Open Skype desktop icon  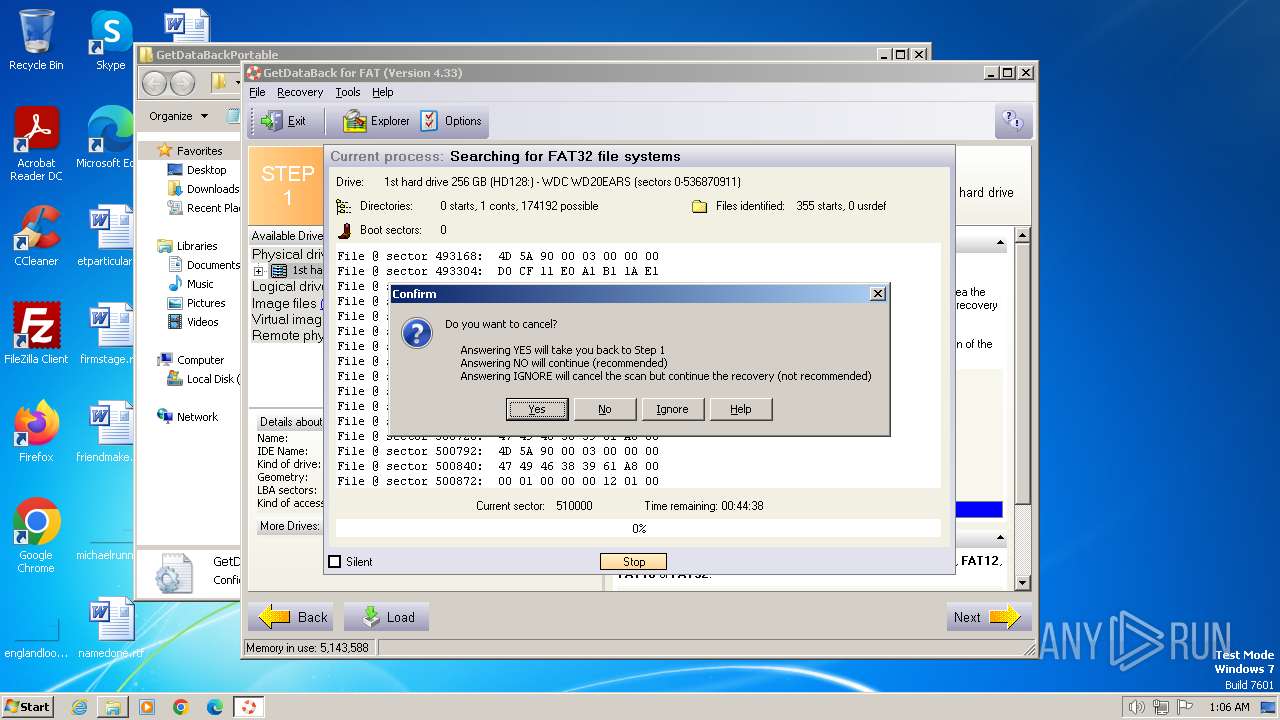point(111,40)
